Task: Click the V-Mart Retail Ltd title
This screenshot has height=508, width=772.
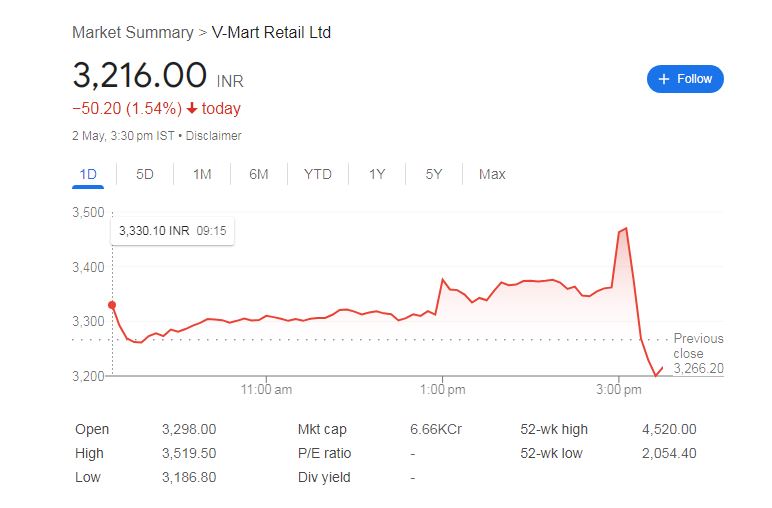Action: tap(270, 32)
